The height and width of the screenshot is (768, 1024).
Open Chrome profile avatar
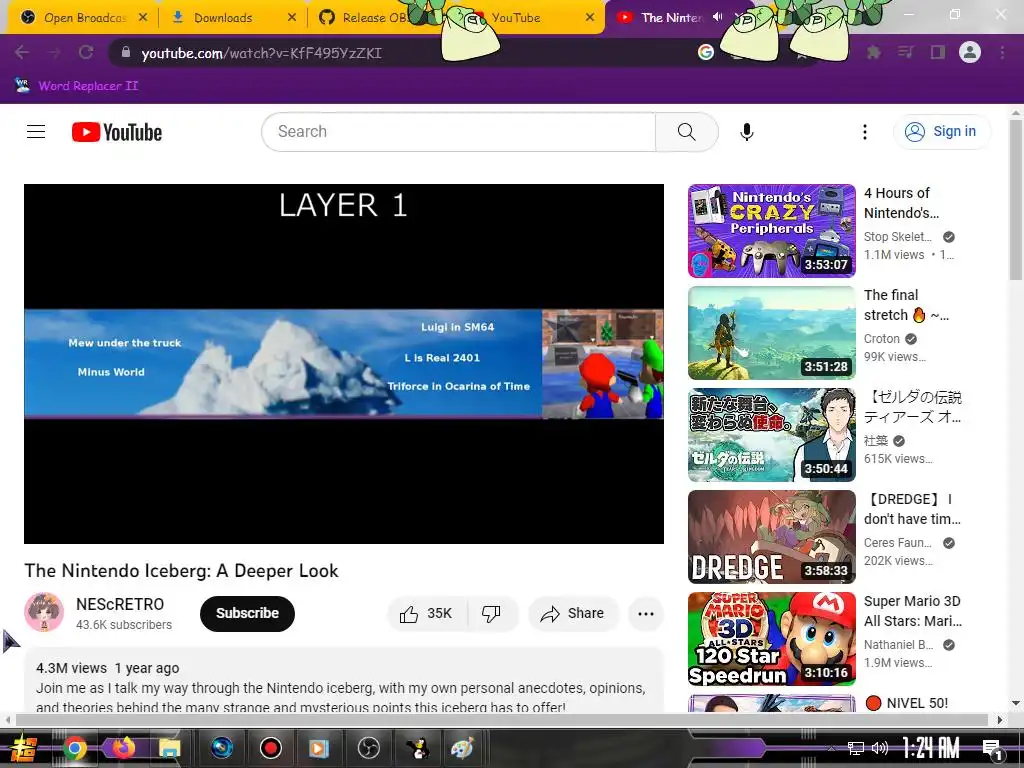[970, 52]
